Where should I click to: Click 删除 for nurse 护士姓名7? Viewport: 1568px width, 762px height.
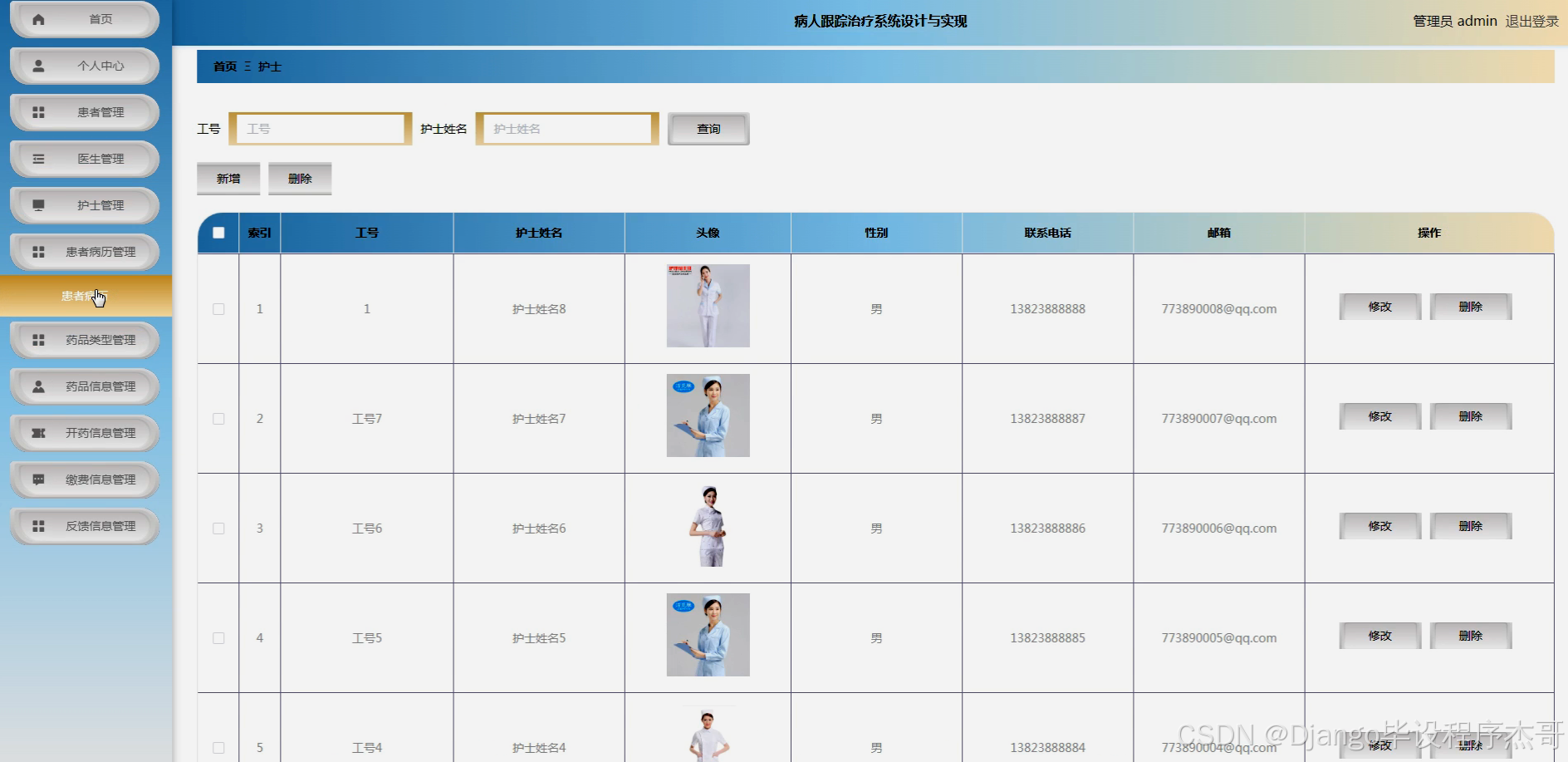click(x=1470, y=416)
